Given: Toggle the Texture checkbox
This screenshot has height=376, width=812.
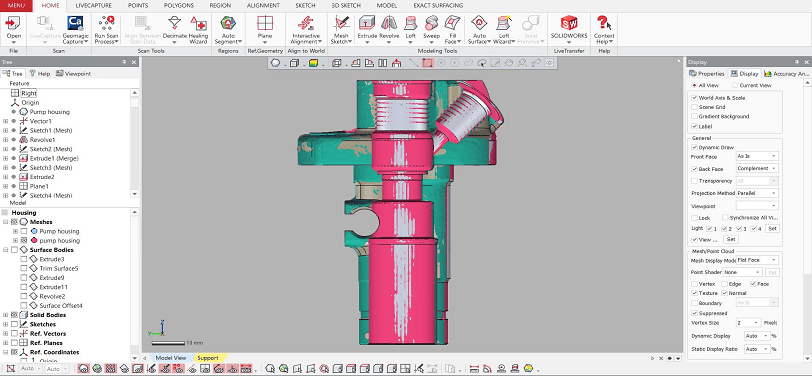Looking at the screenshot, I should (694, 293).
